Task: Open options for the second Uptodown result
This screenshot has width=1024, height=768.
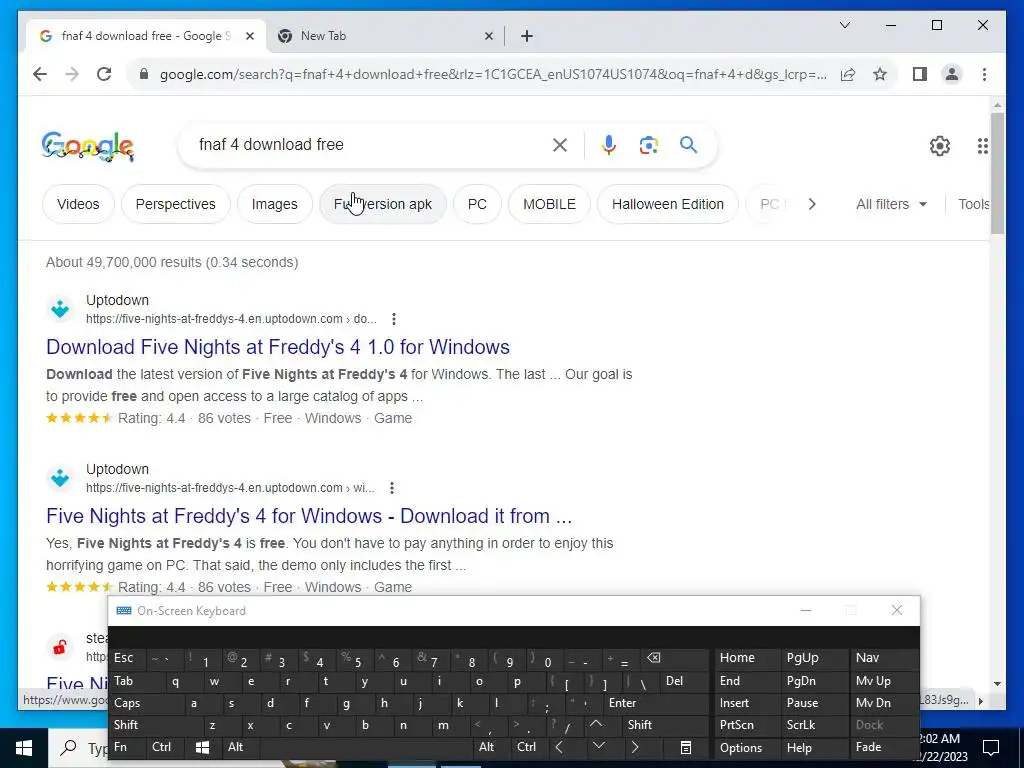Action: coord(391,488)
